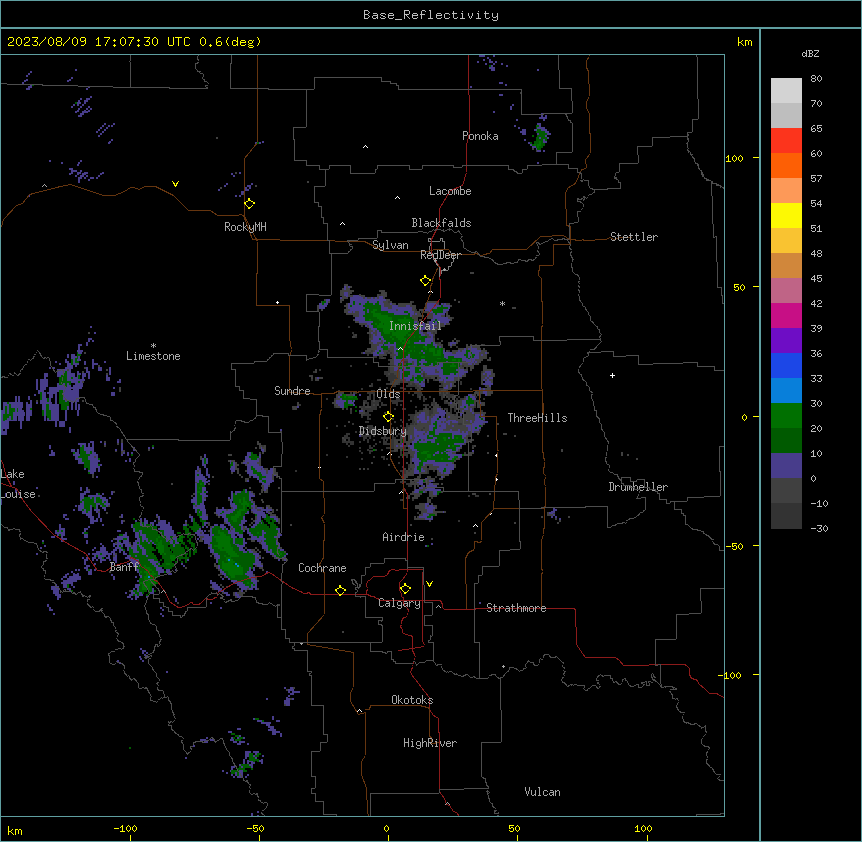Click the dBZ legend heading
Image resolution: width=862 pixels, height=842 pixels.
(810, 53)
